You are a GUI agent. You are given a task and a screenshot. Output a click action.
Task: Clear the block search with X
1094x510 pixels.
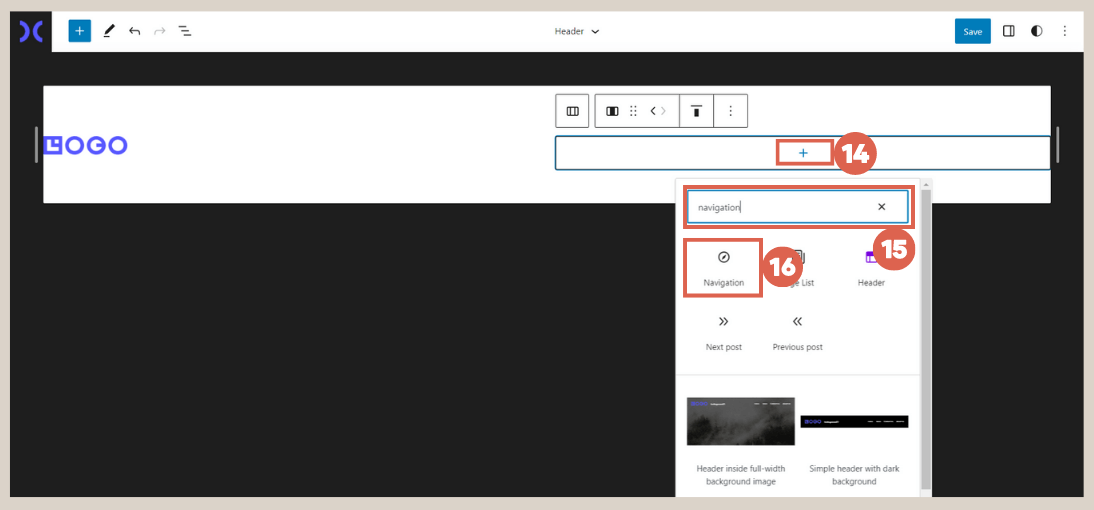[x=881, y=207]
